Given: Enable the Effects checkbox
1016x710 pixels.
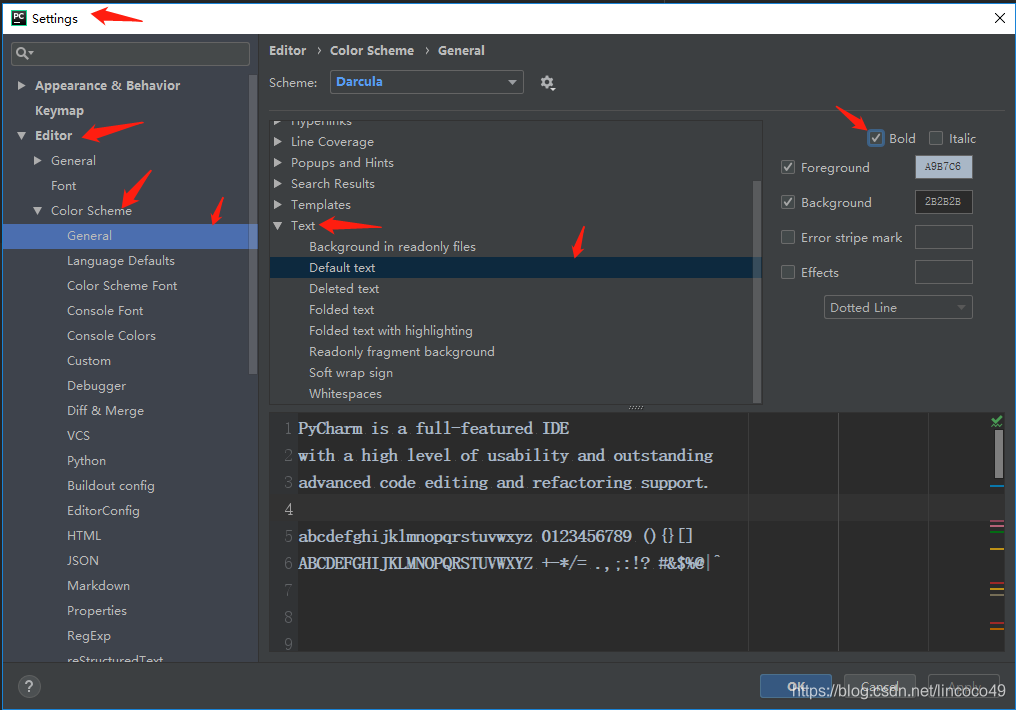Looking at the screenshot, I should [x=788, y=272].
